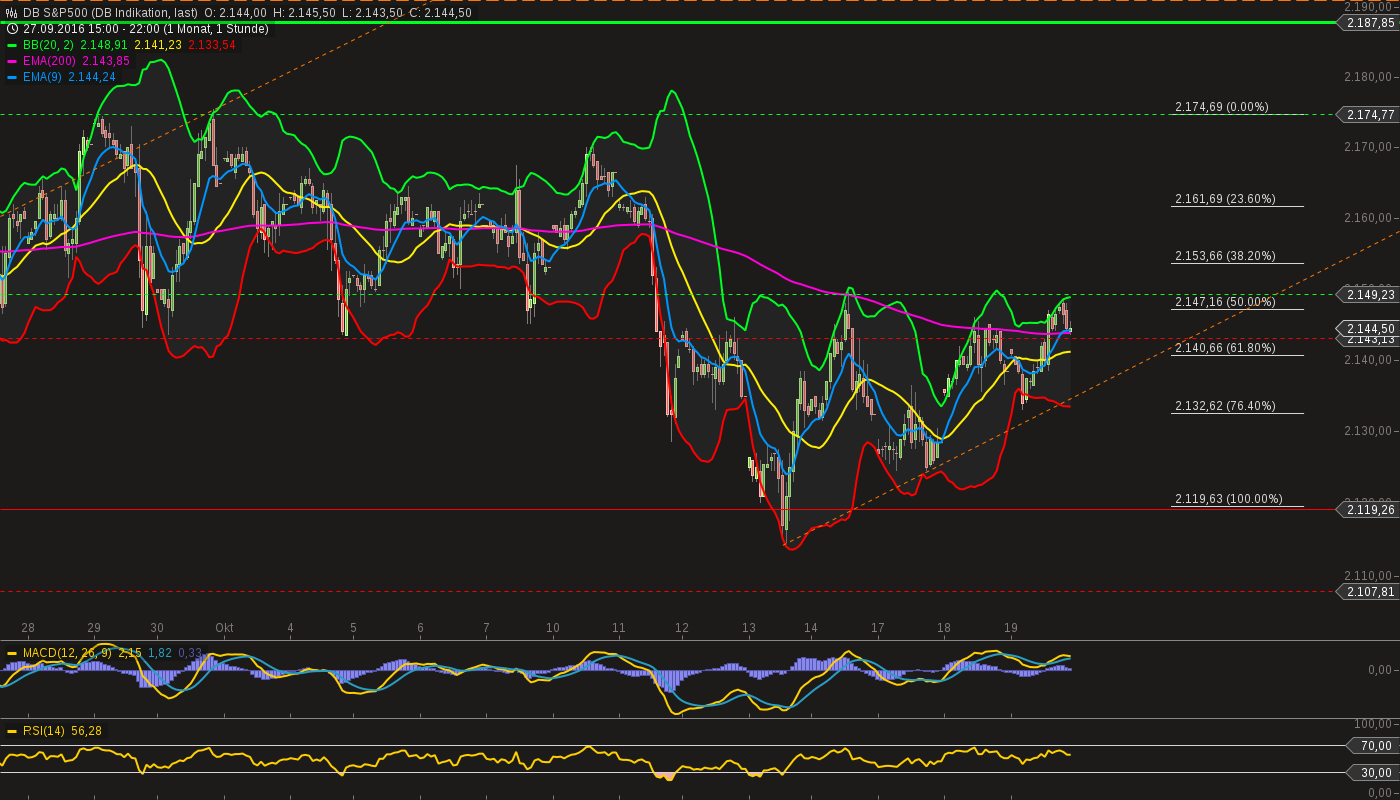This screenshot has height=800, width=1400.
Task: Click the magenta EMA(200) legend swatch
Action: point(12,61)
